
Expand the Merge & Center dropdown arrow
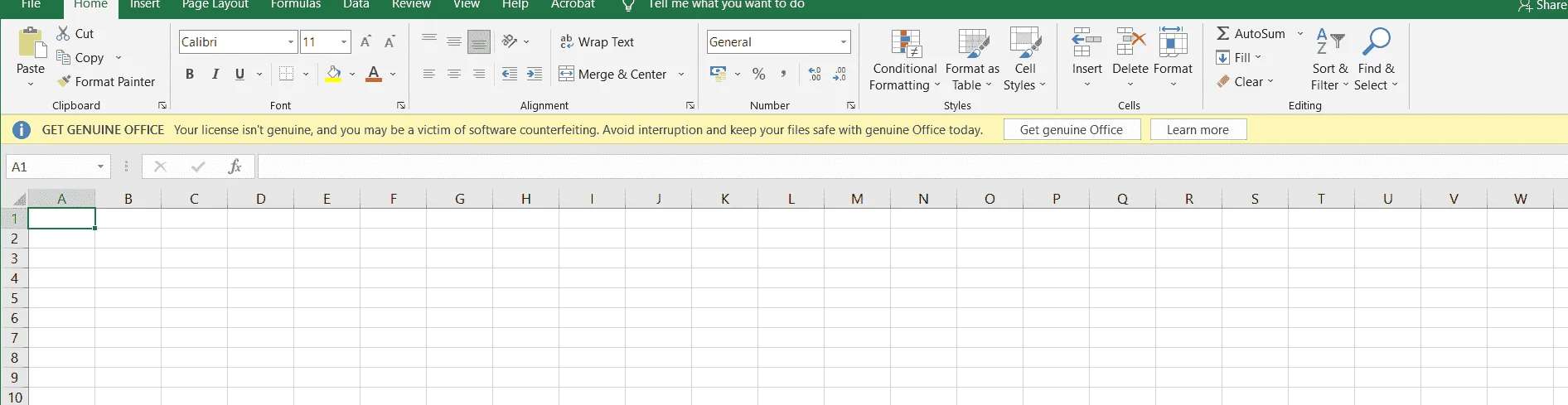coord(681,74)
